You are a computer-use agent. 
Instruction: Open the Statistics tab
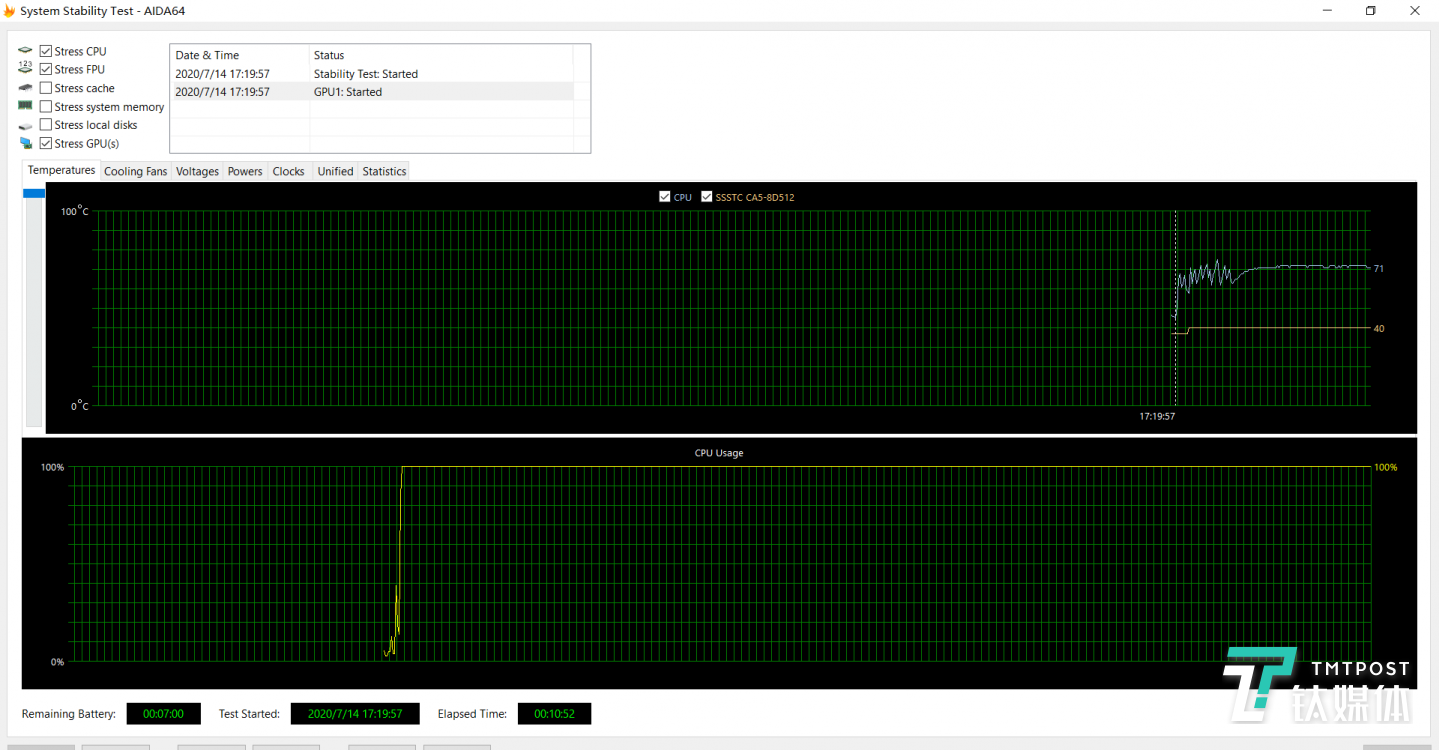pos(384,171)
